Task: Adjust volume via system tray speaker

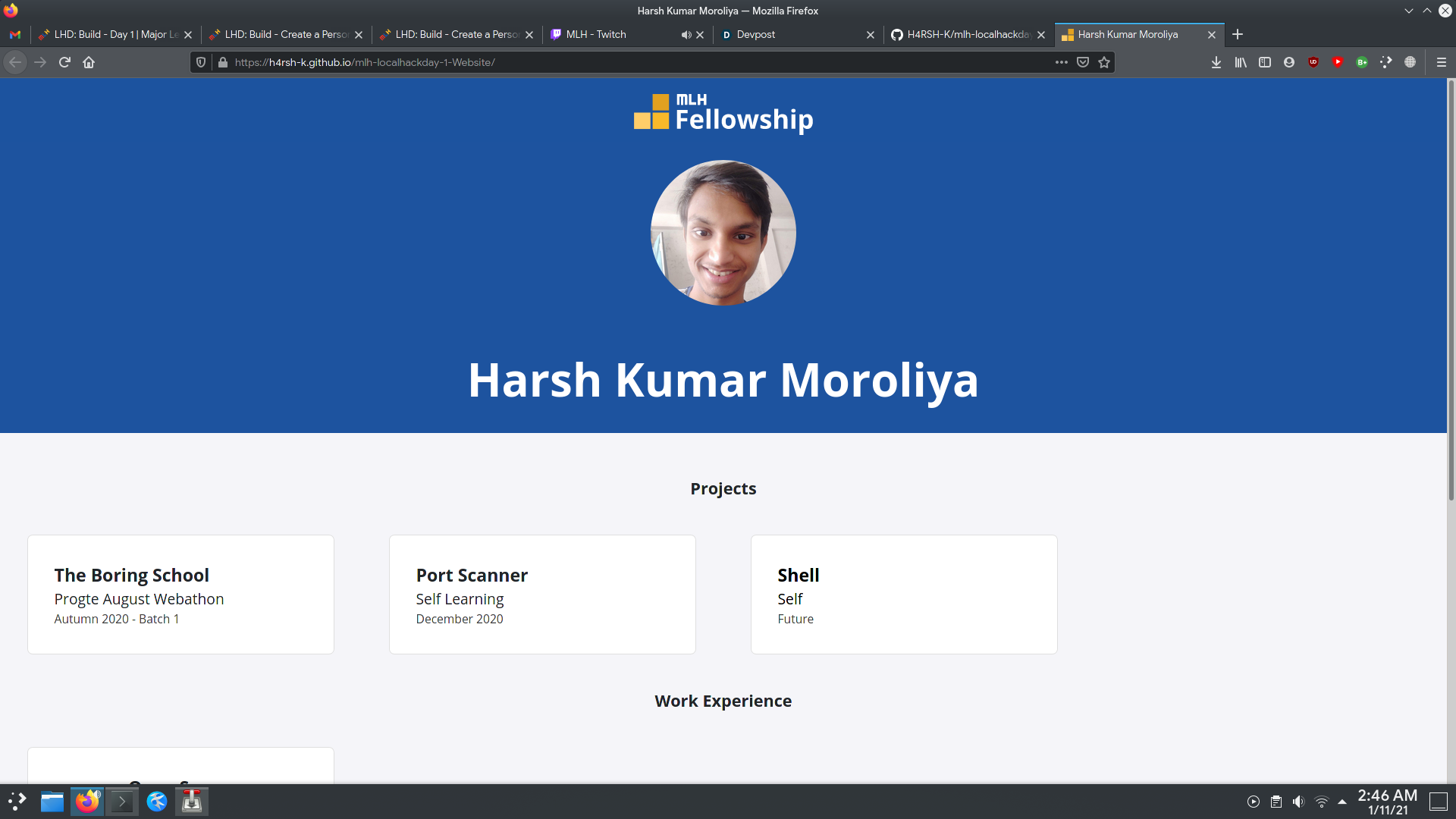Action: [1299, 802]
